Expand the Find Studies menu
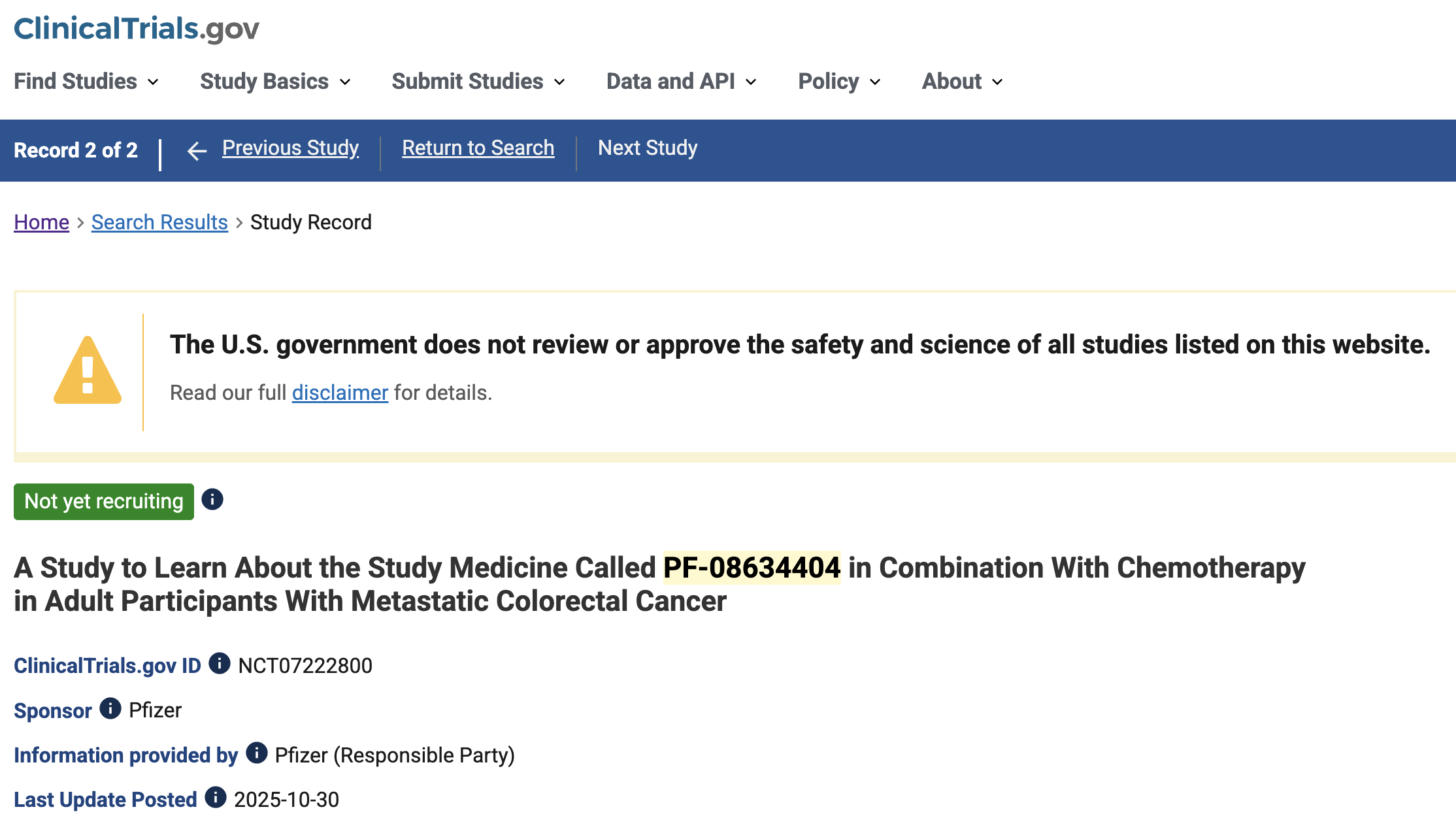The width and height of the screenshot is (1456, 835). coord(86,82)
